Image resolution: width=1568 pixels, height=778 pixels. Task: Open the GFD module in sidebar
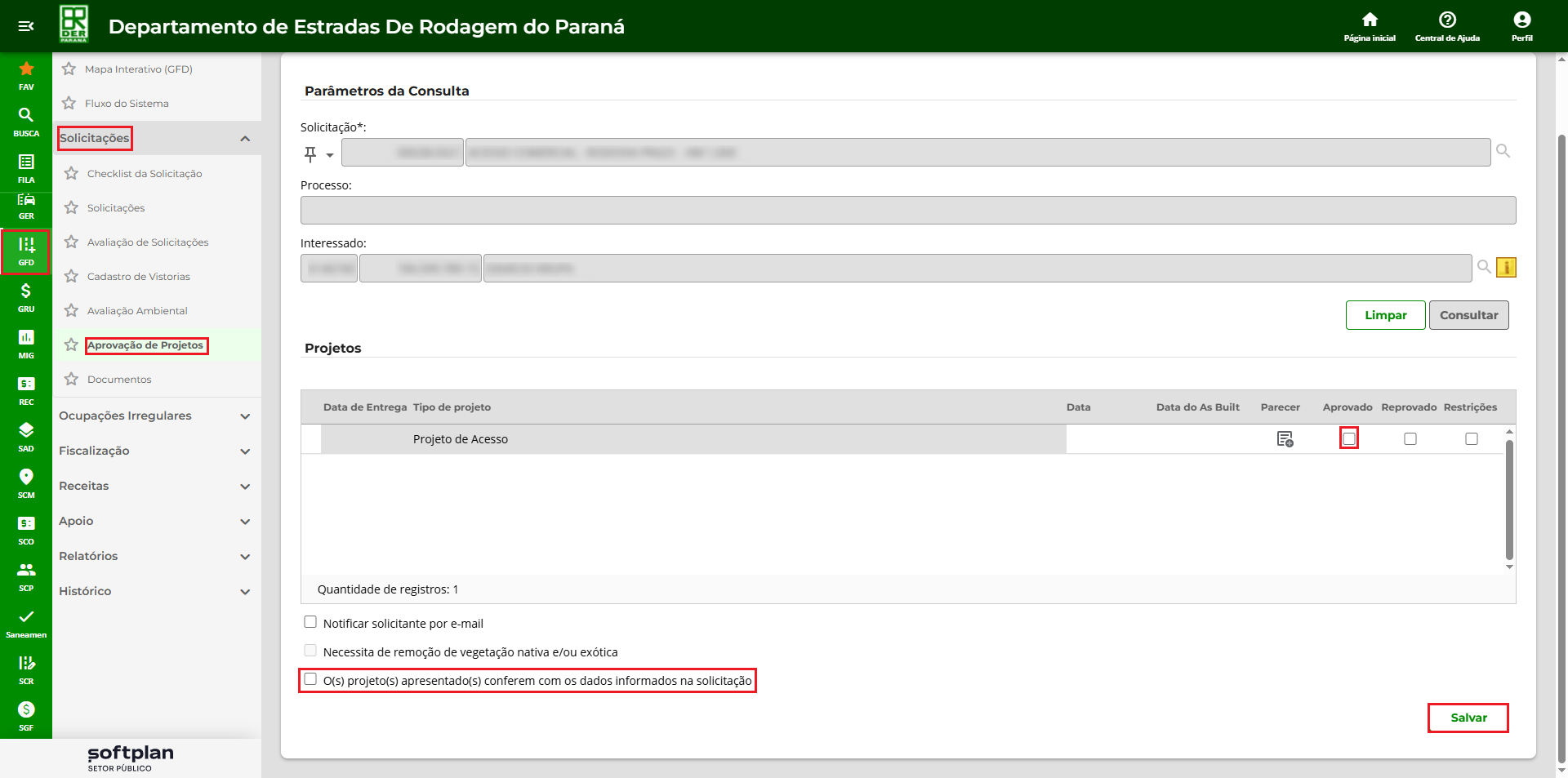[26, 251]
